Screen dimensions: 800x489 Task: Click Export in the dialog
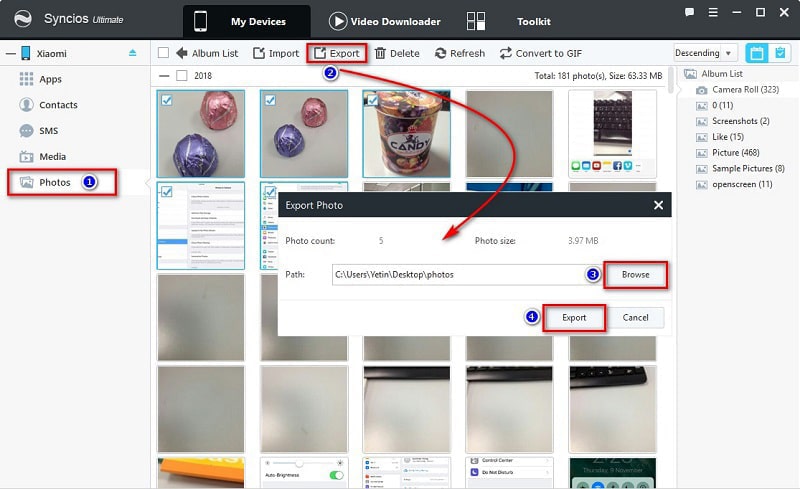click(574, 317)
